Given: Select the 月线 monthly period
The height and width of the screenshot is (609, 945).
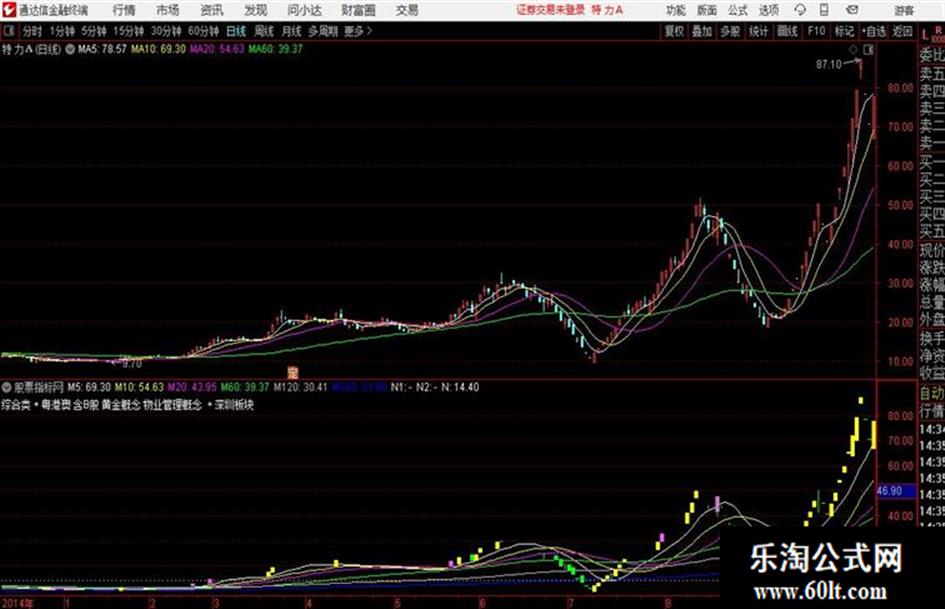Looking at the screenshot, I should tap(292, 31).
